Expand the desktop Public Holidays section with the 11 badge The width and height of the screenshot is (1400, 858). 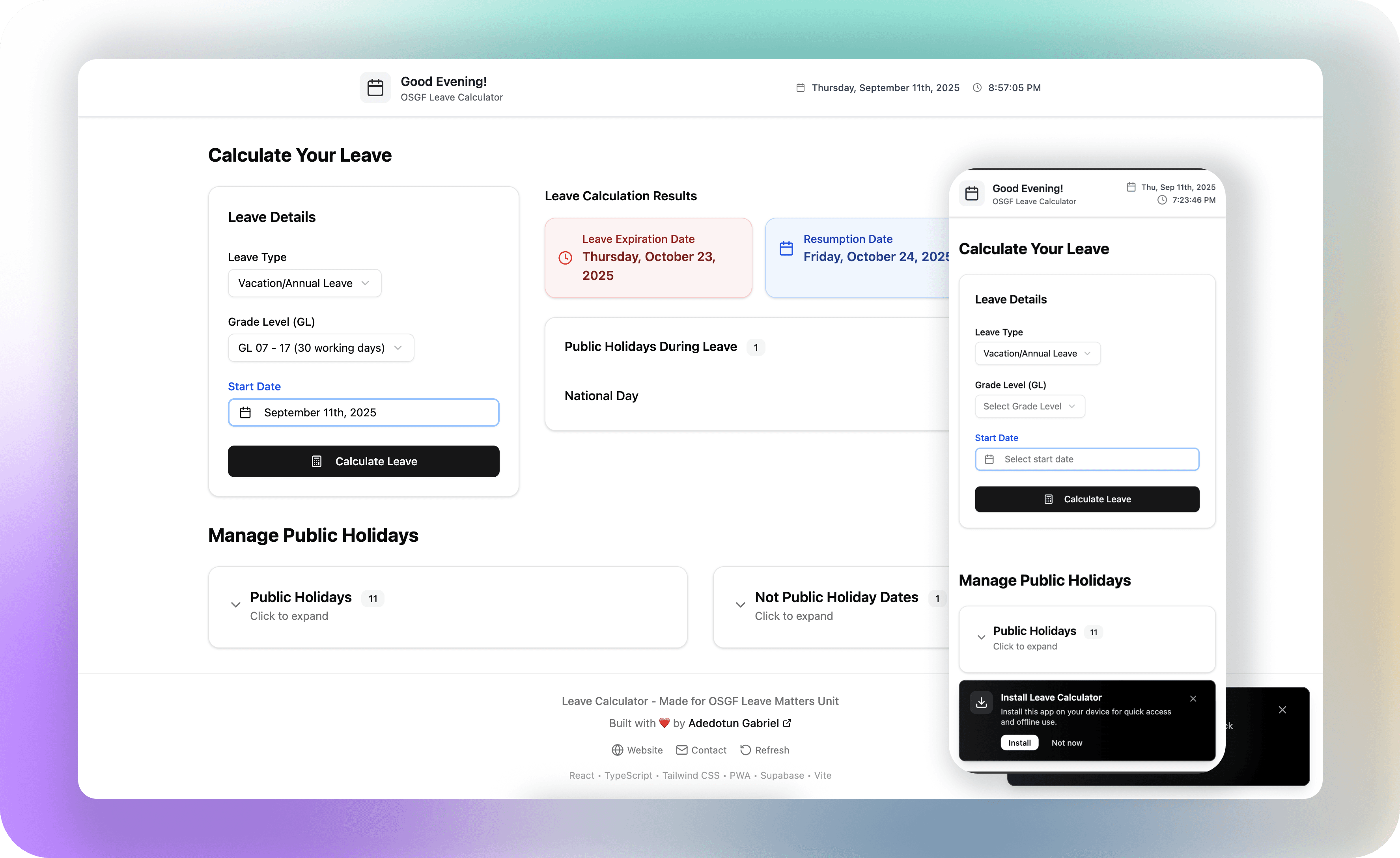(x=301, y=606)
